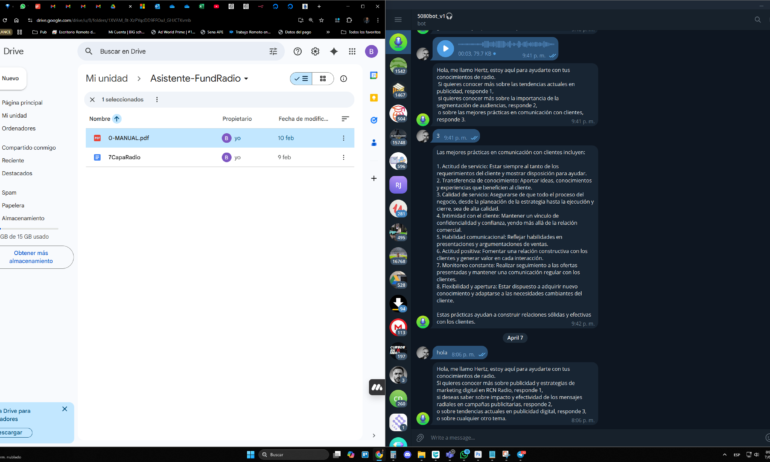770x462 pixels.
Task: Open the 'Seno APE' bookmark
Action: [x=212, y=32]
